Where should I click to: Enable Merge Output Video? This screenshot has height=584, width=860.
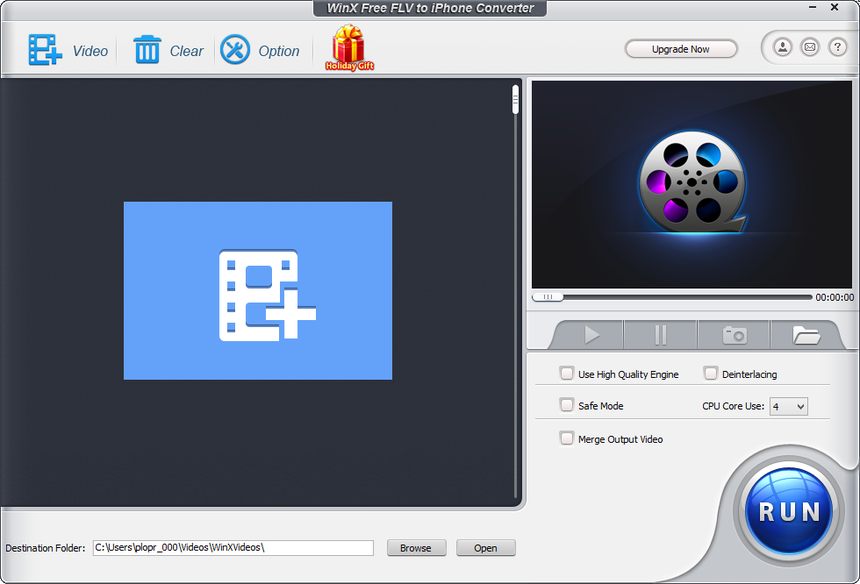coord(566,438)
